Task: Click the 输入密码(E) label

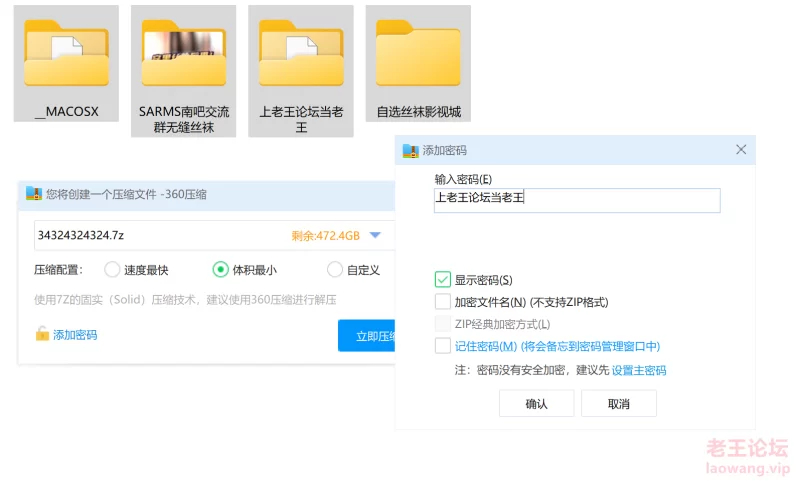Action: click(x=463, y=179)
